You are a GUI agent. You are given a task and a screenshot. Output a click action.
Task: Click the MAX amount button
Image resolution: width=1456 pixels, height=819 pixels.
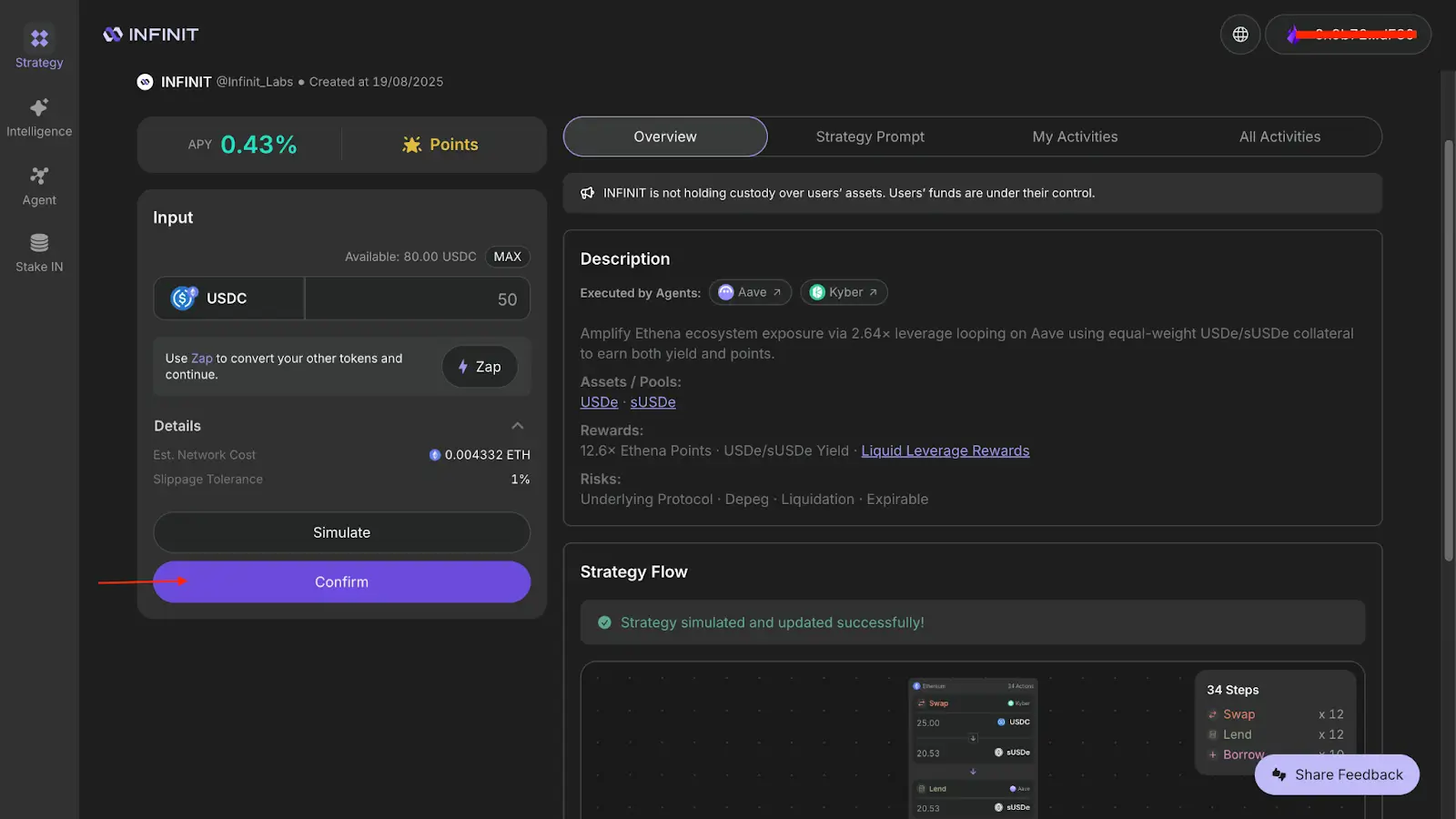[508, 257]
